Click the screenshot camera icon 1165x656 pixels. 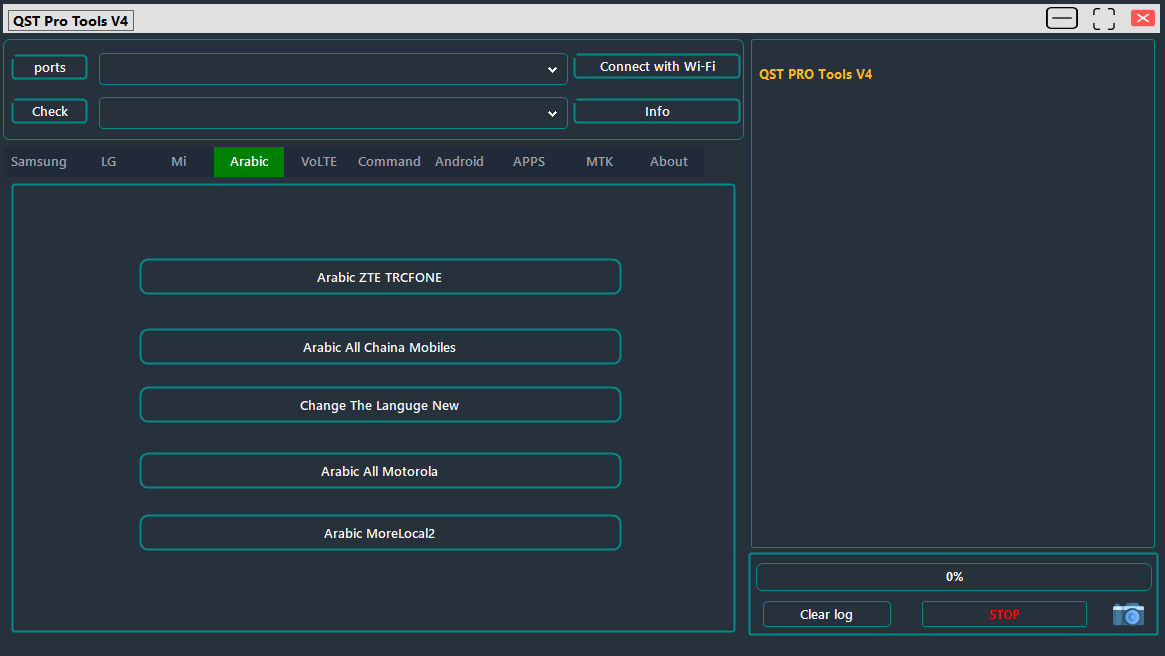(1128, 614)
